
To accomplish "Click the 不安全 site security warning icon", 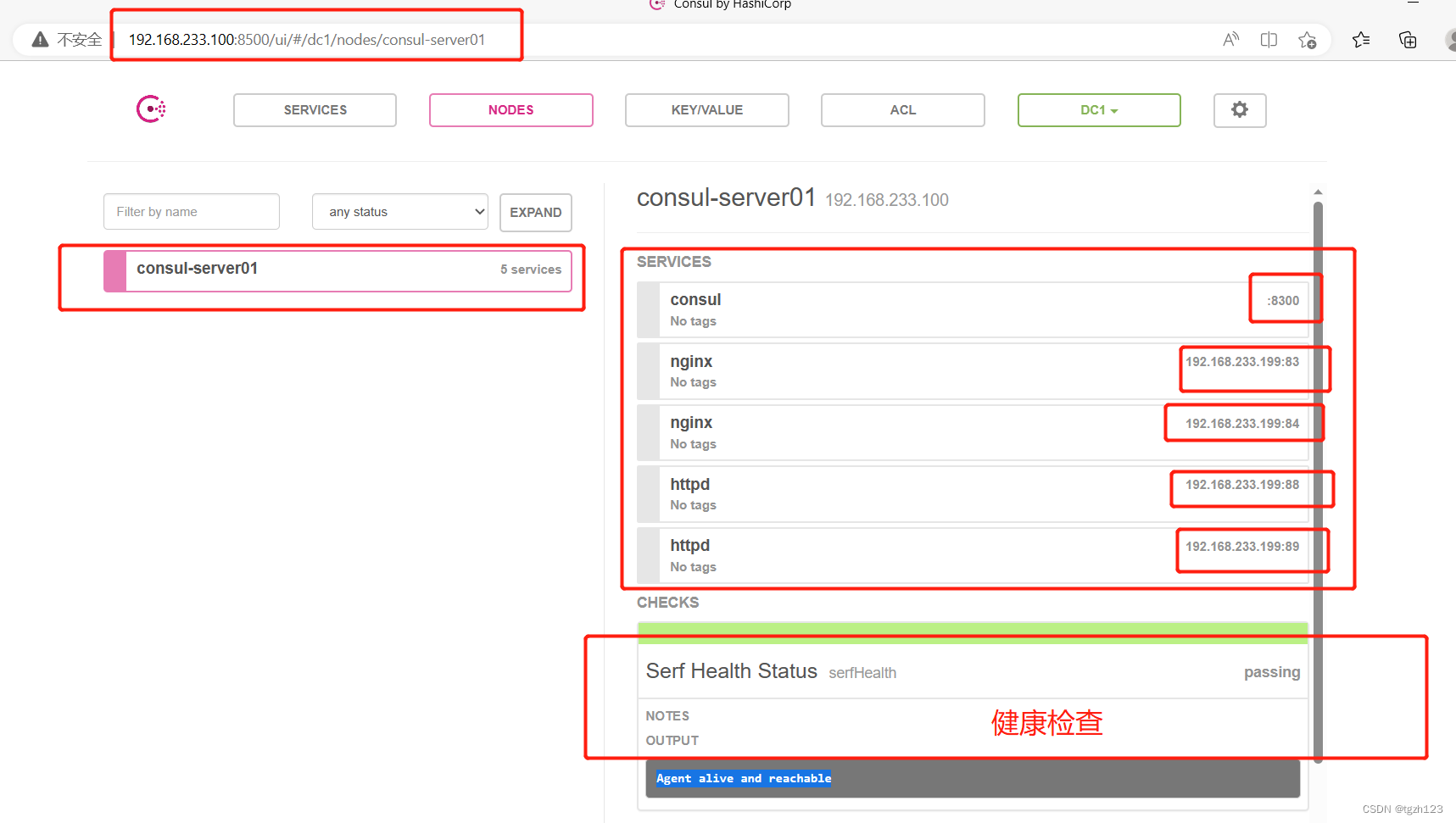I will (39, 39).
